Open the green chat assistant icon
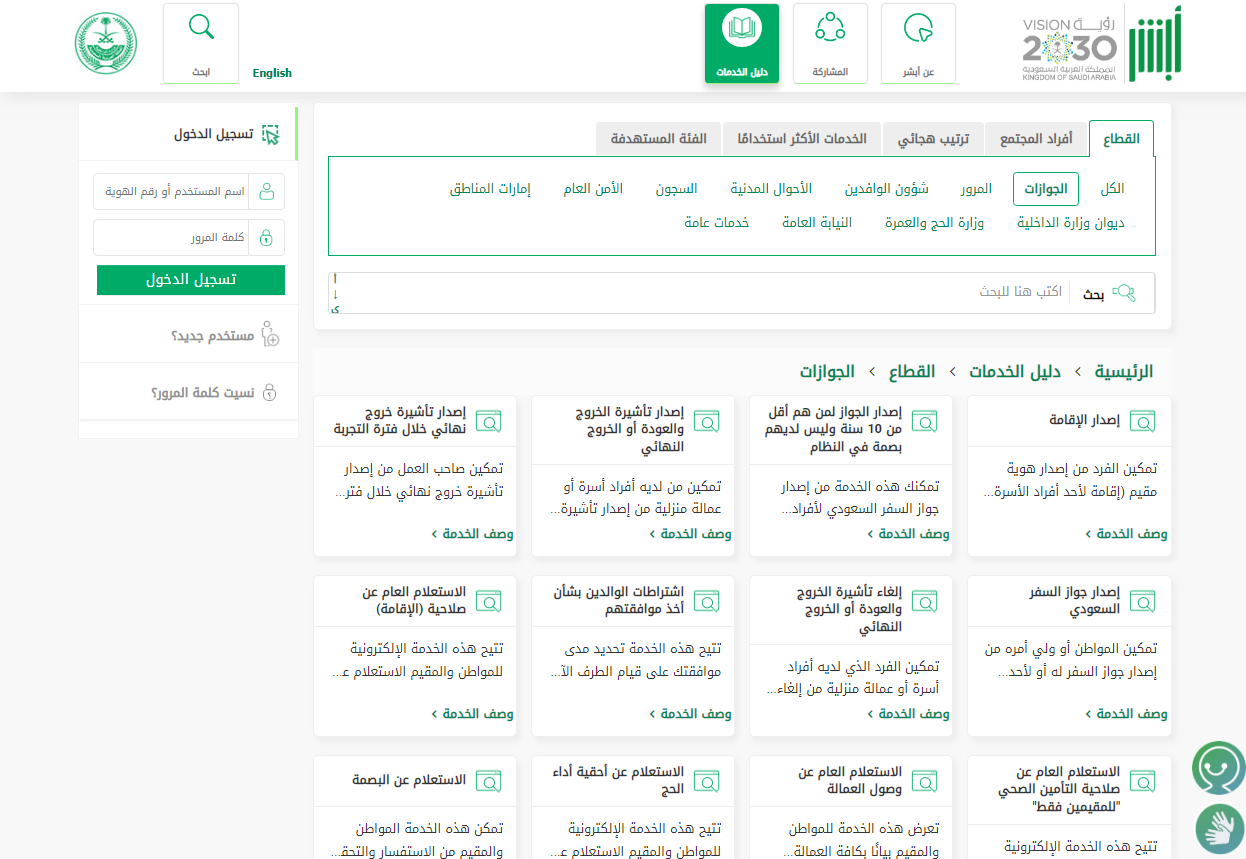This screenshot has width=1246, height=859. coord(1219,768)
